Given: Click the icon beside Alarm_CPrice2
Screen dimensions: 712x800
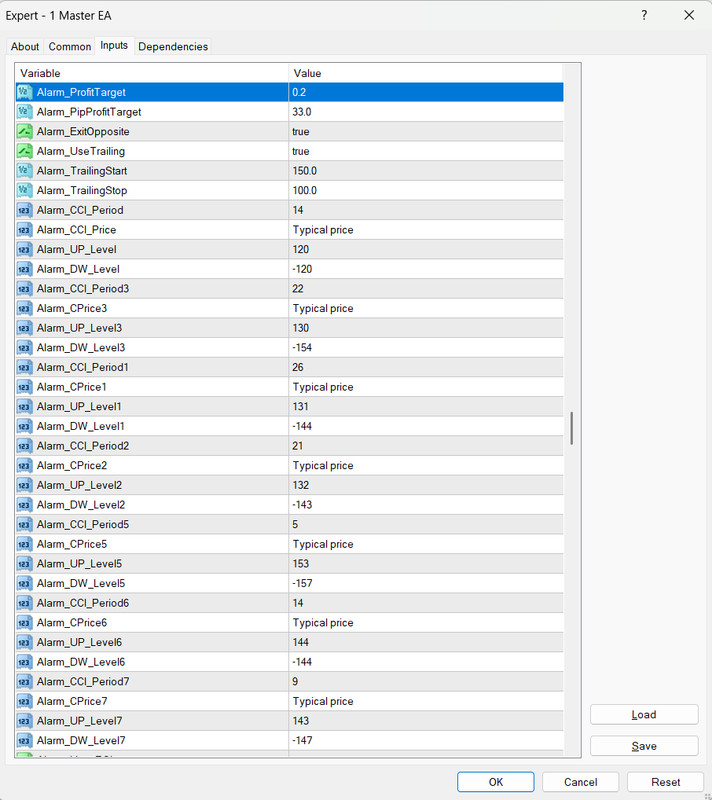Looking at the screenshot, I should [x=24, y=465].
